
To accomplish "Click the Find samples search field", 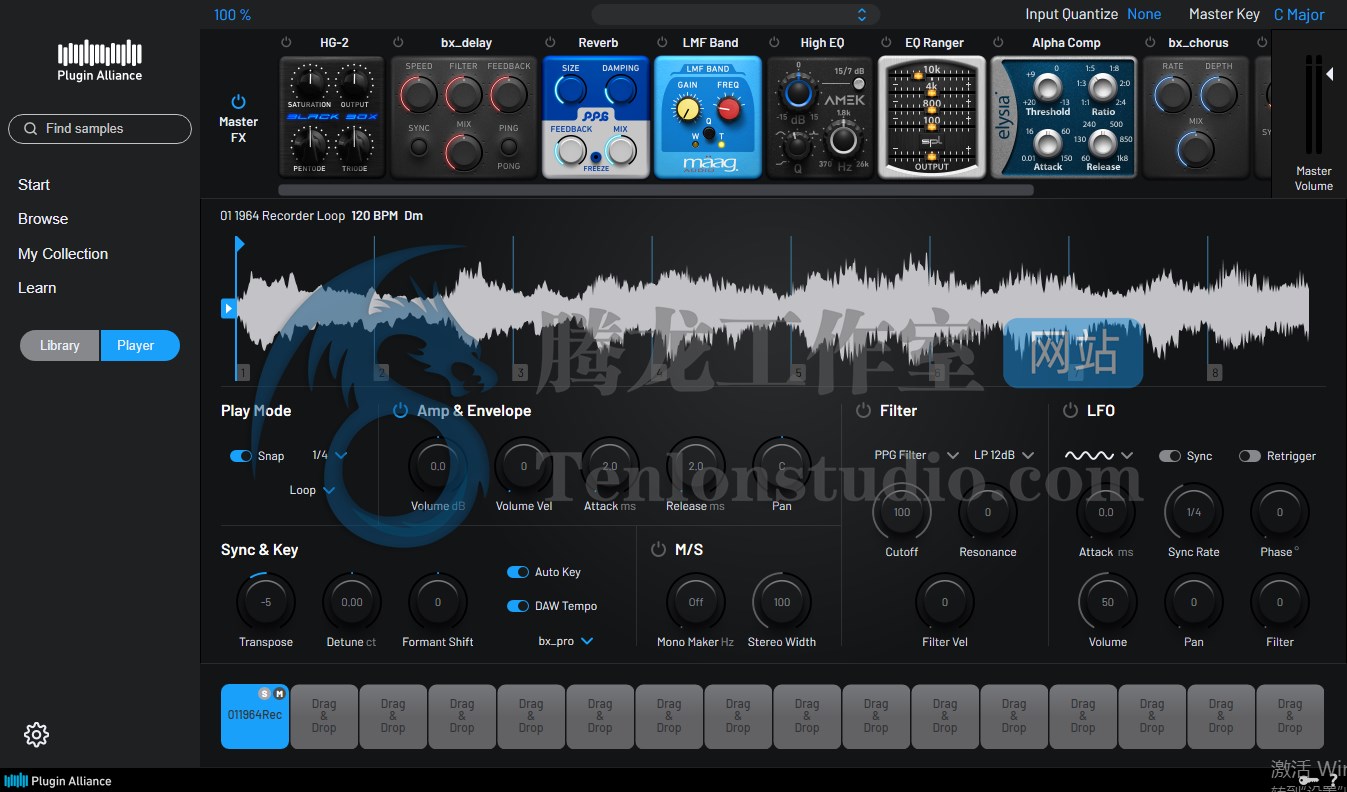I will coord(100,129).
